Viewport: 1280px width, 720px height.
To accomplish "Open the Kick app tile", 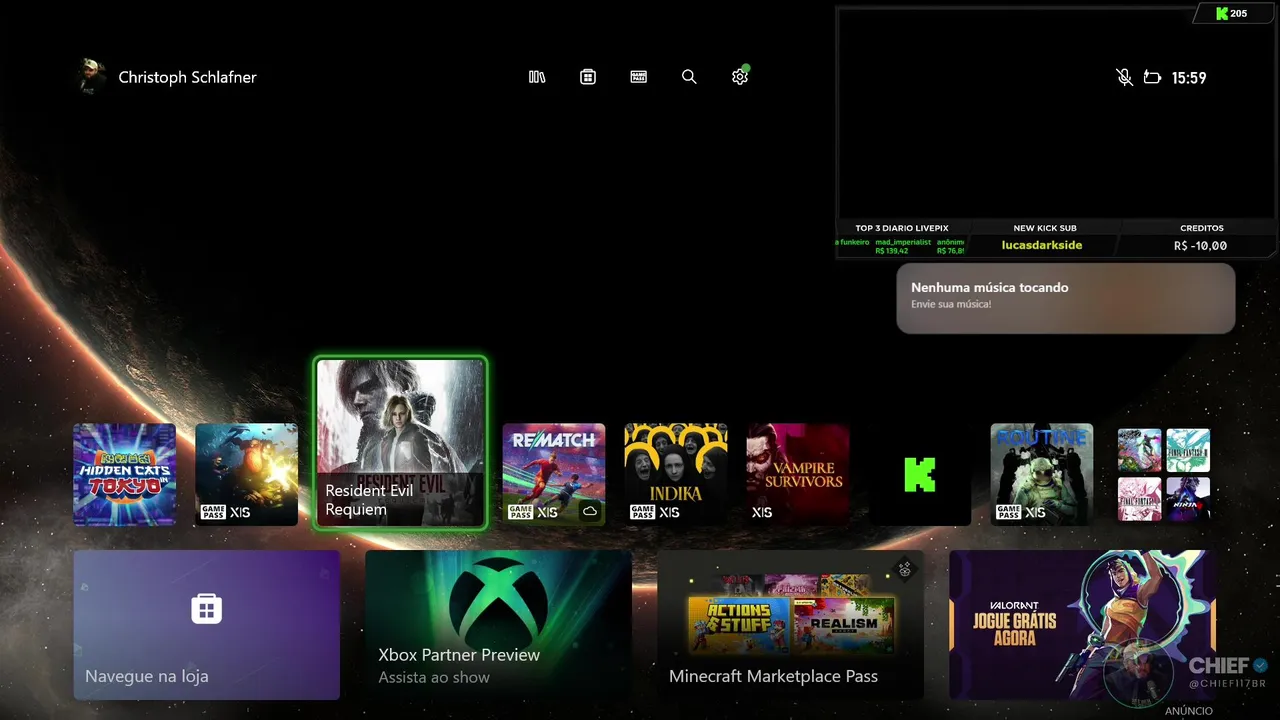I will point(920,474).
